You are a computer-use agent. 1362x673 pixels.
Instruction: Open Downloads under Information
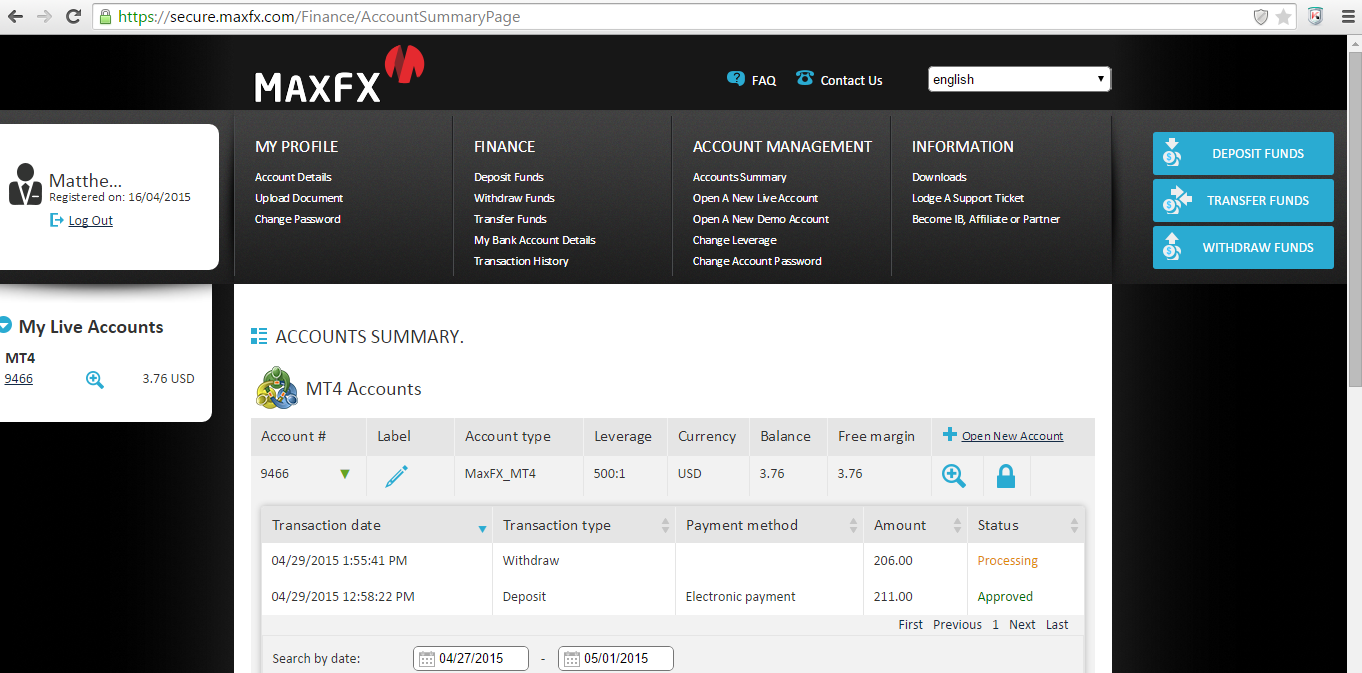coord(939,177)
